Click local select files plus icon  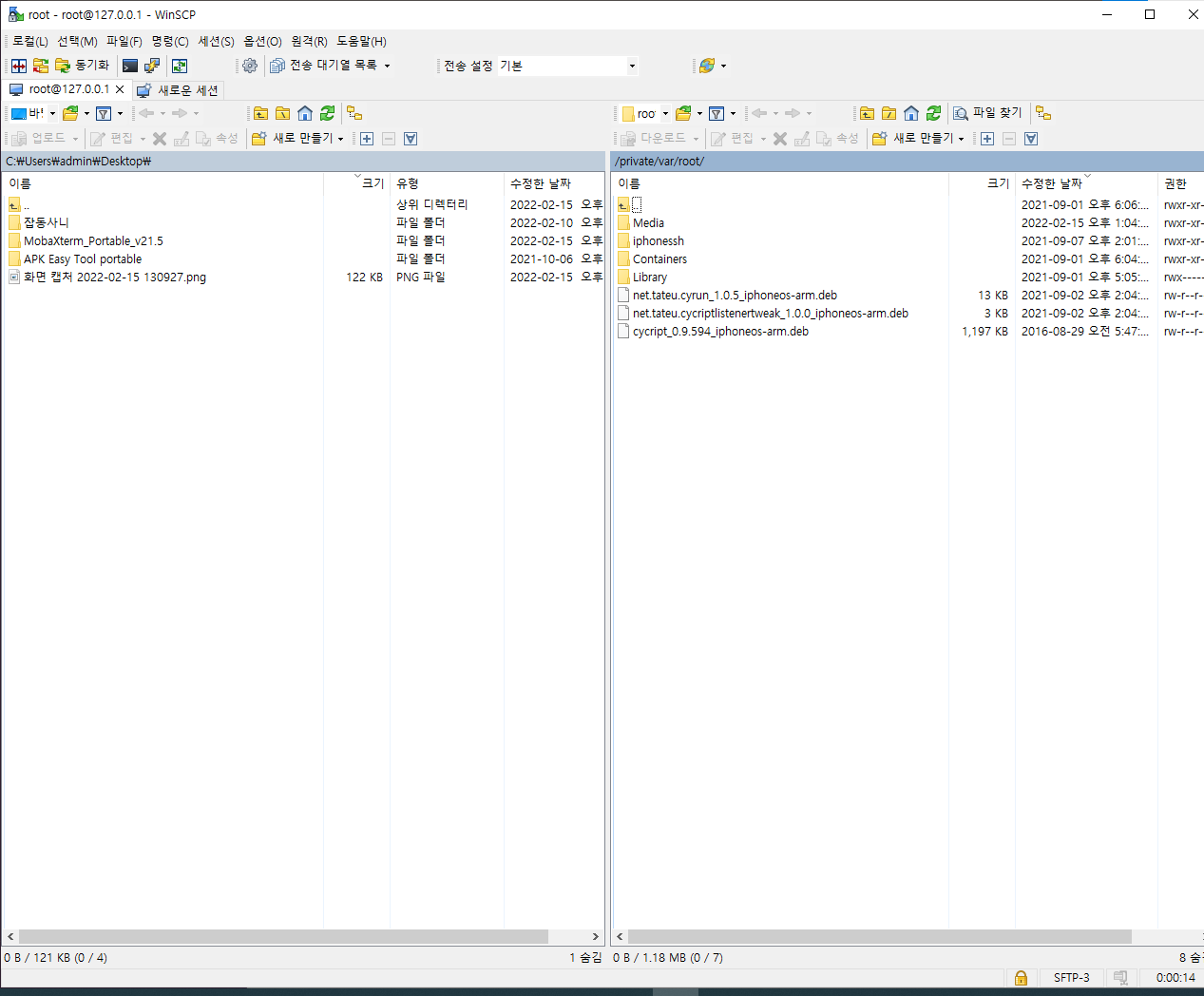pos(367,139)
